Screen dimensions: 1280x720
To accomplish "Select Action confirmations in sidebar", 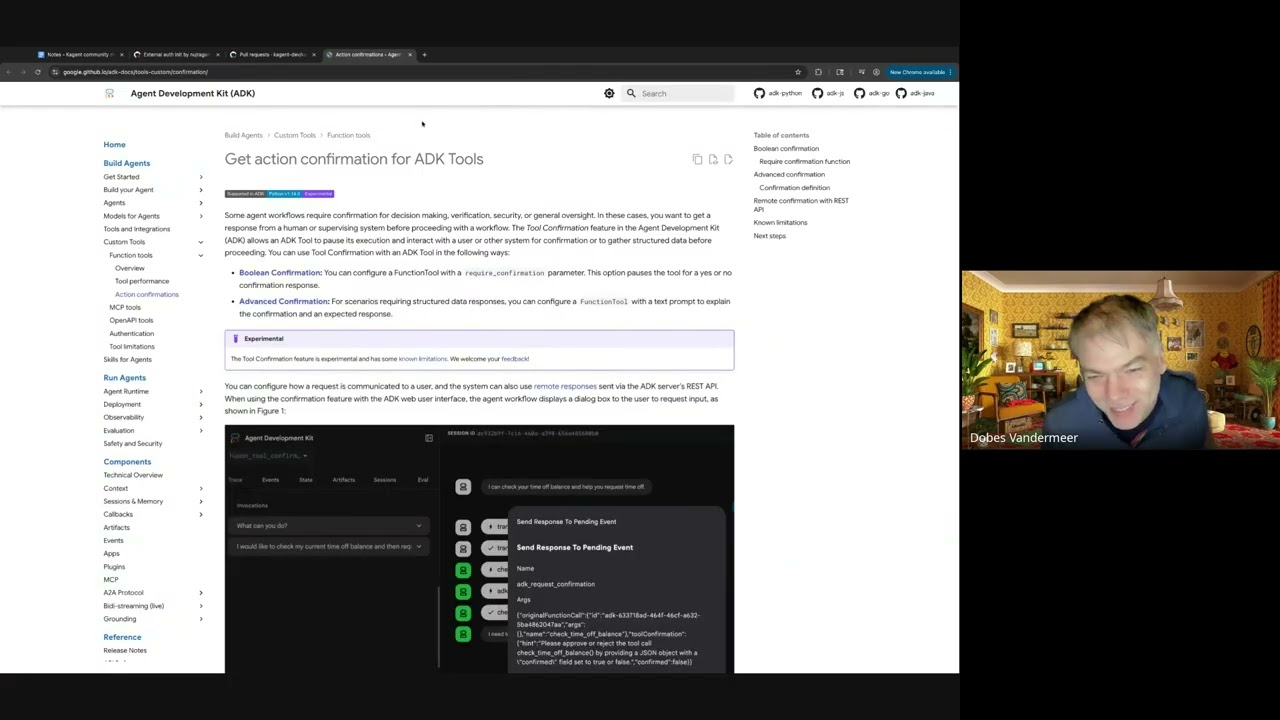I will click(x=147, y=294).
